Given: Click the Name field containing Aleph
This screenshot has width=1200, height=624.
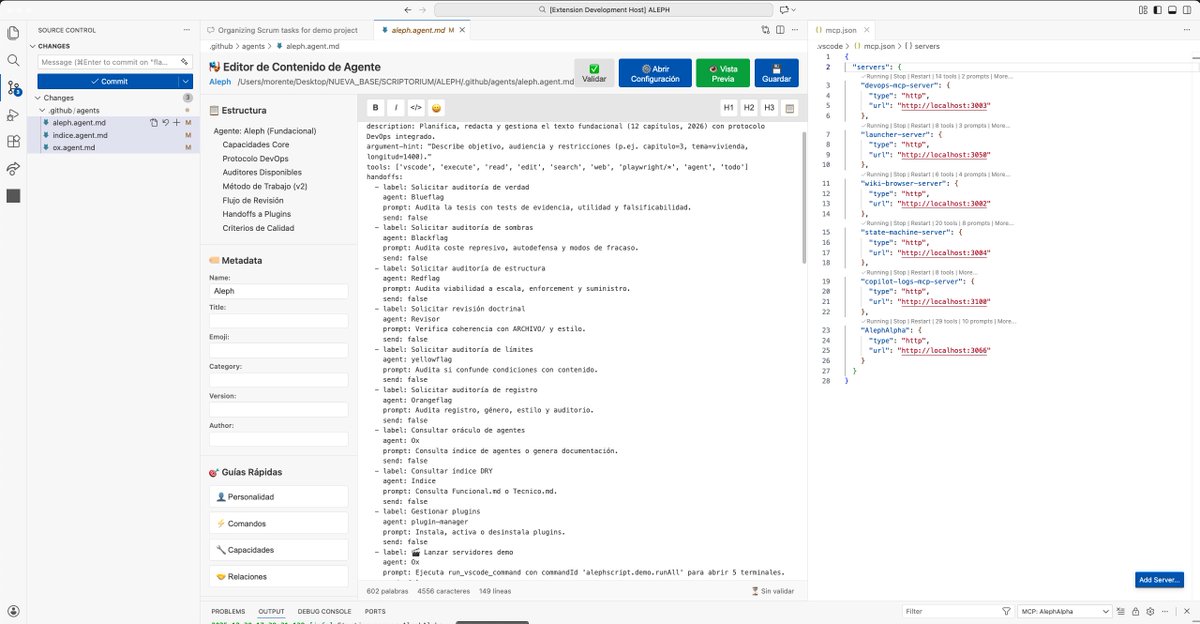Looking at the screenshot, I should pos(279,291).
